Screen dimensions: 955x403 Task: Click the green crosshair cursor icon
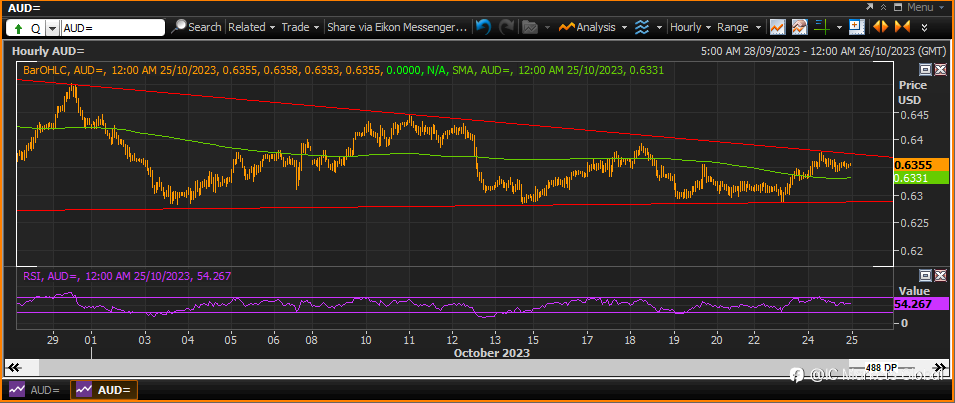coord(822,27)
